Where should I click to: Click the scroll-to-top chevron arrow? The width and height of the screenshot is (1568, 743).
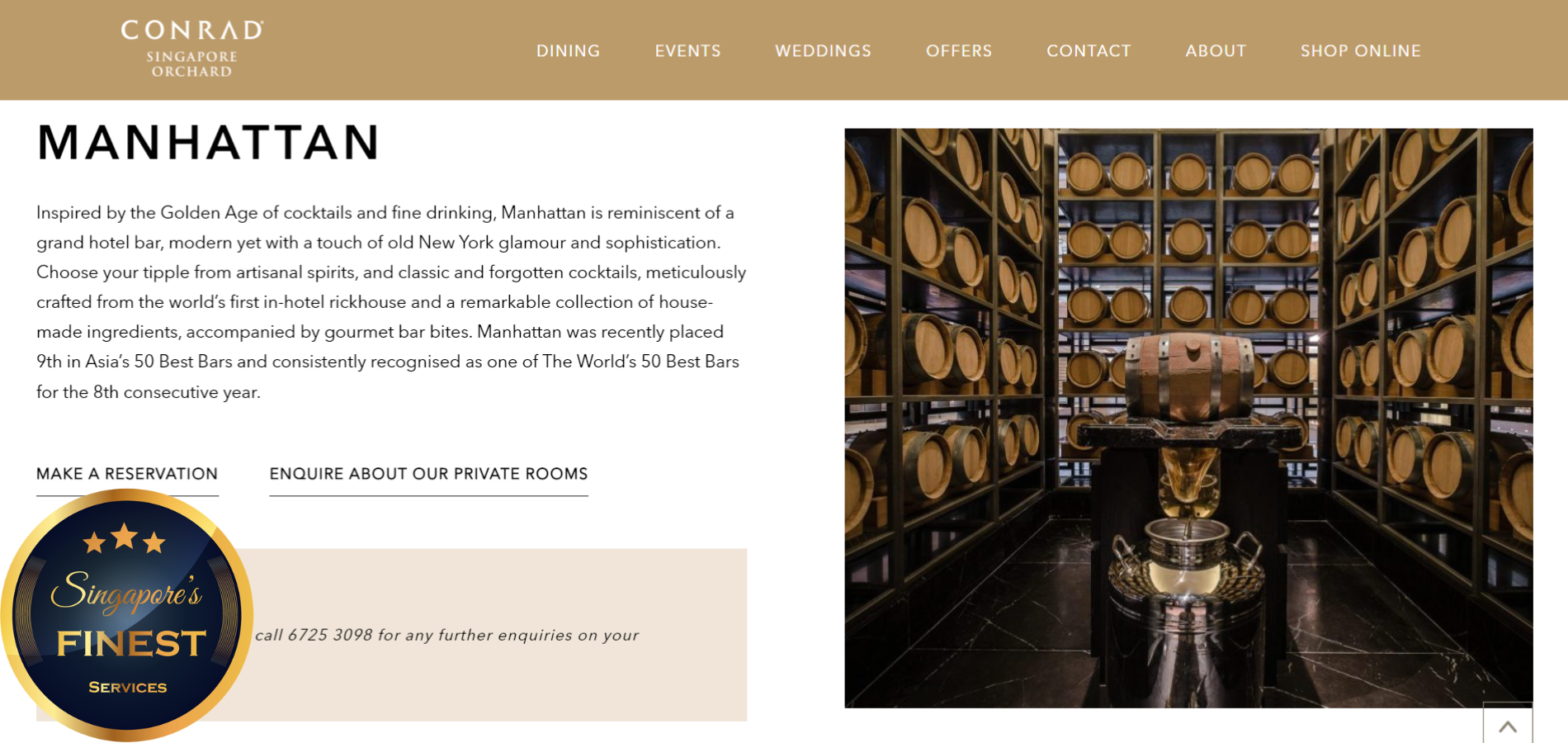point(1508,726)
